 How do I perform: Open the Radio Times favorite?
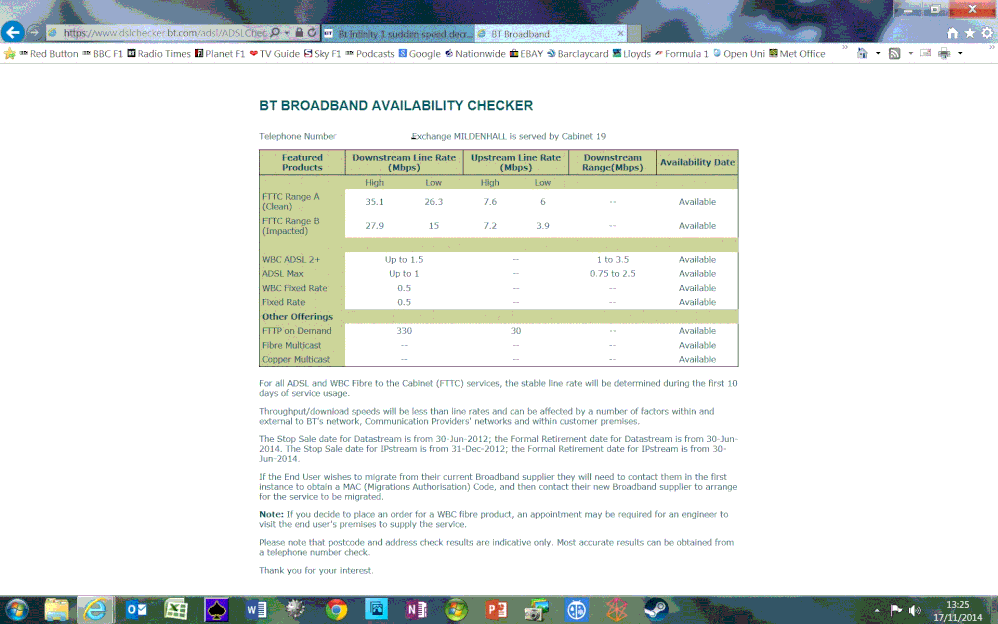[159, 53]
